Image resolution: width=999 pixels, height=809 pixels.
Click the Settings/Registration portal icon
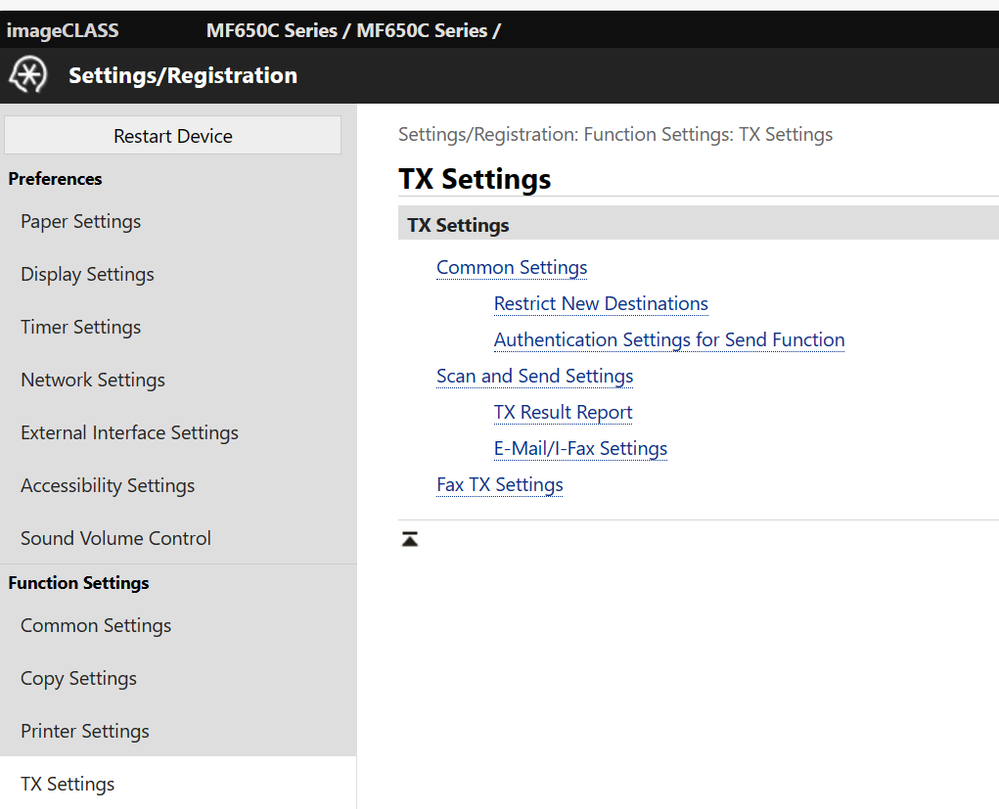click(27, 75)
